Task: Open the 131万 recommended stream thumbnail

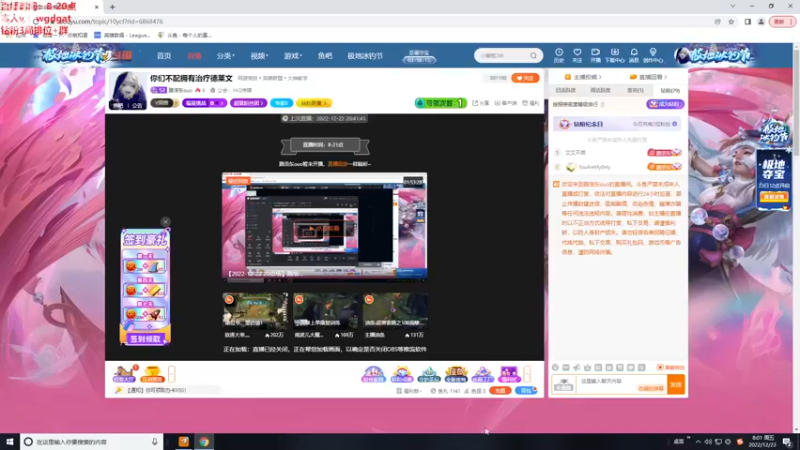Action: [395, 311]
